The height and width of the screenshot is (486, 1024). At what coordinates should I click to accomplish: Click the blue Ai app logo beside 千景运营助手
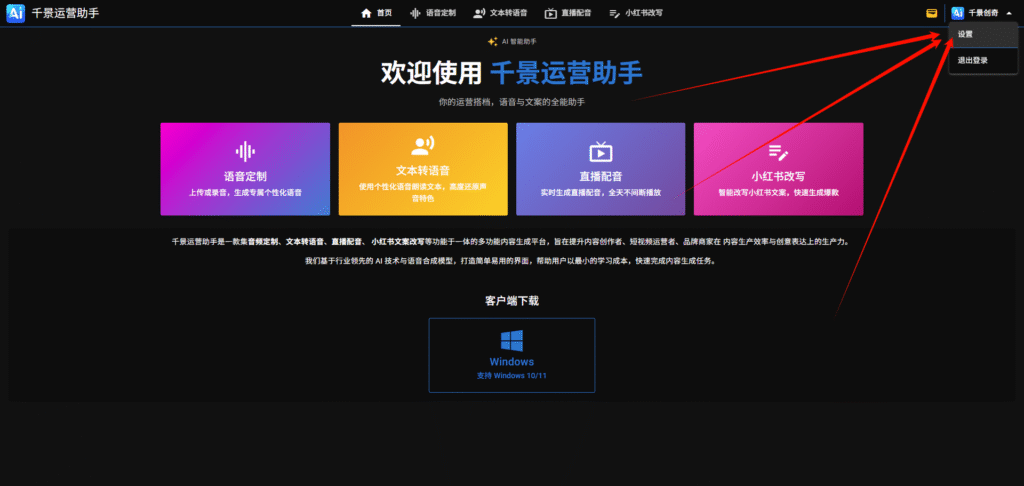[15, 13]
